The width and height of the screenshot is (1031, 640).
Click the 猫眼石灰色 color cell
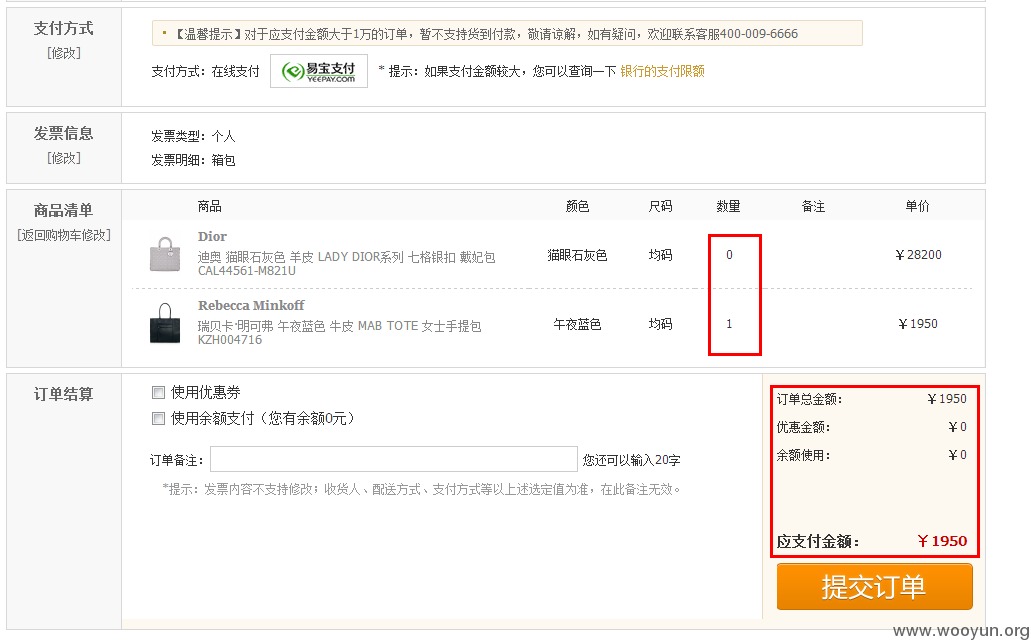[x=577, y=255]
